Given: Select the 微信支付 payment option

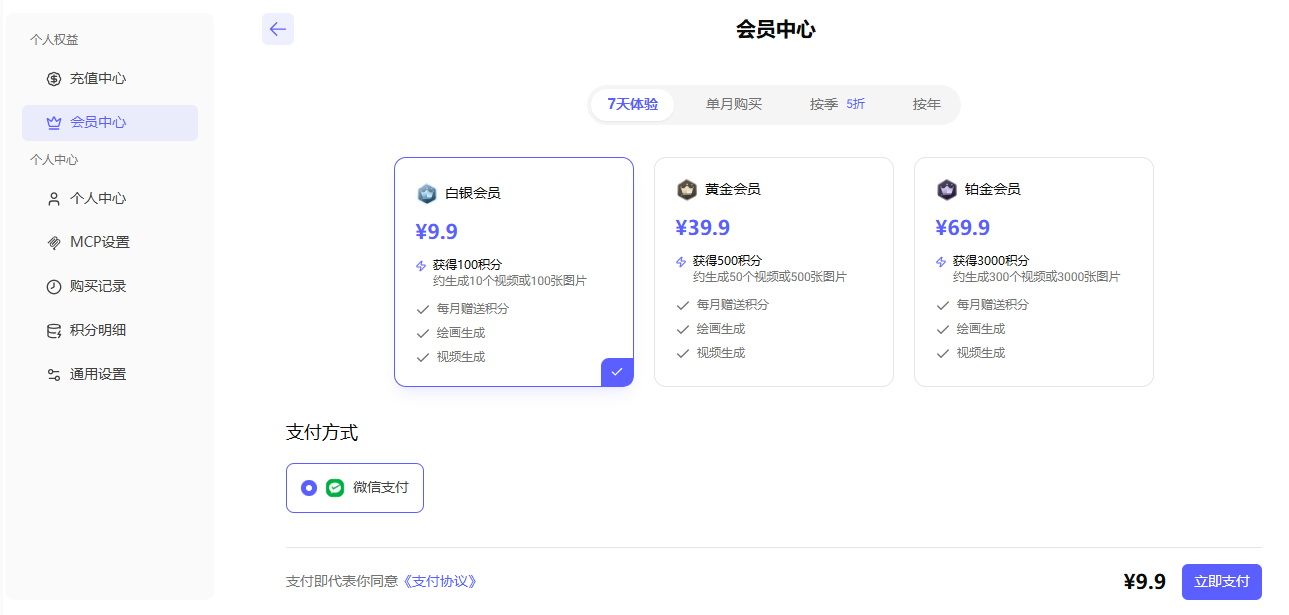Looking at the screenshot, I should (x=354, y=488).
